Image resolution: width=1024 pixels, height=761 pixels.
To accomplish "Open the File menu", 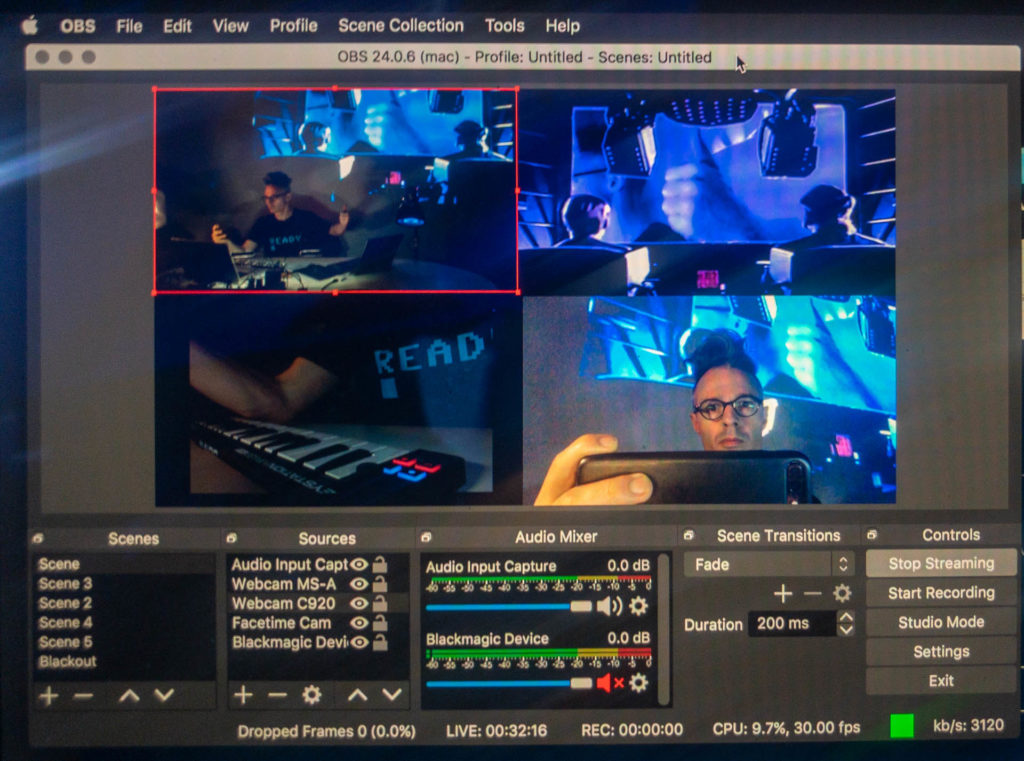I will [x=129, y=26].
